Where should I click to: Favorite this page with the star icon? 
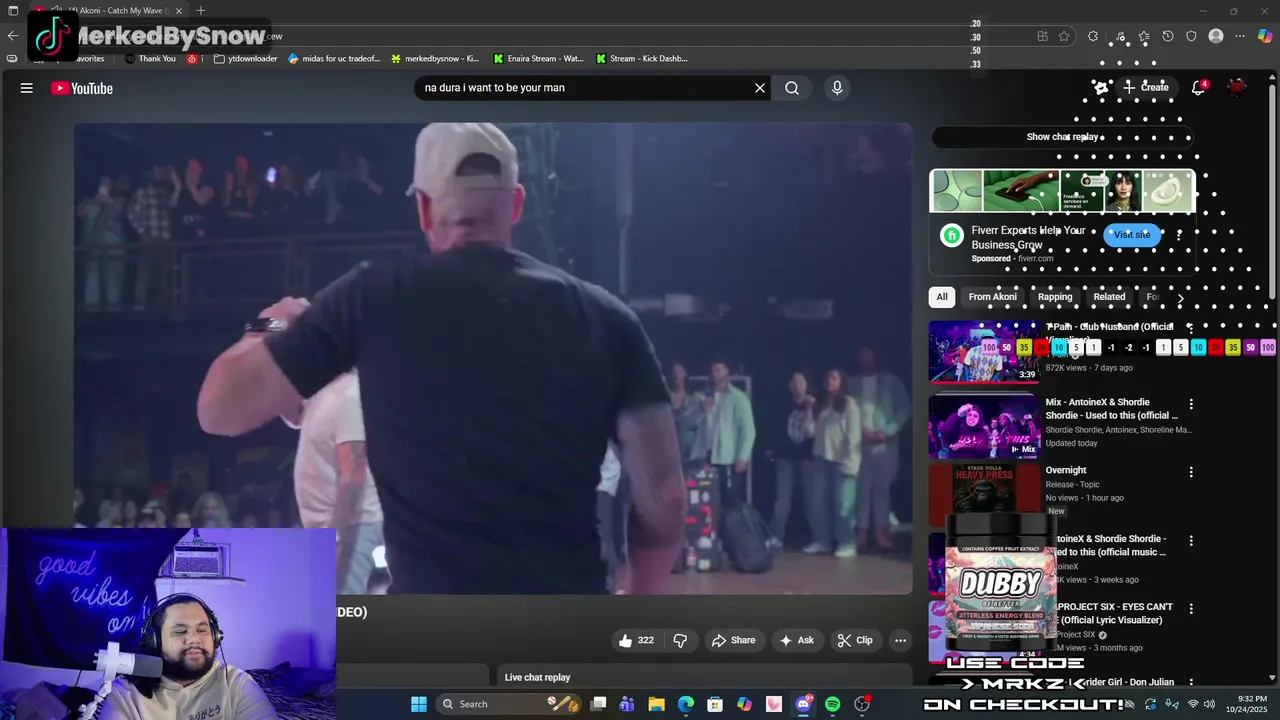[x=1064, y=36]
